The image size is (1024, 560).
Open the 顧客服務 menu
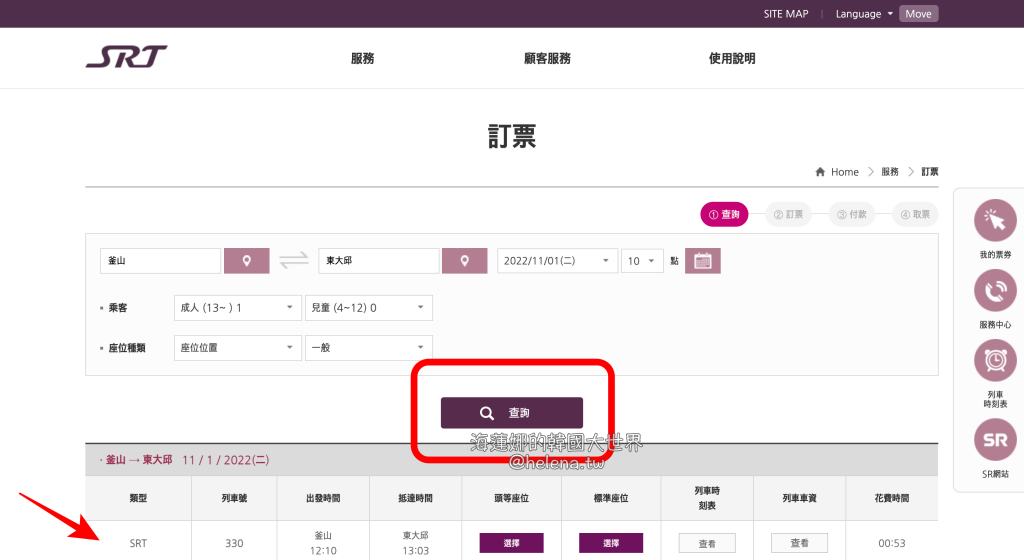click(547, 58)
